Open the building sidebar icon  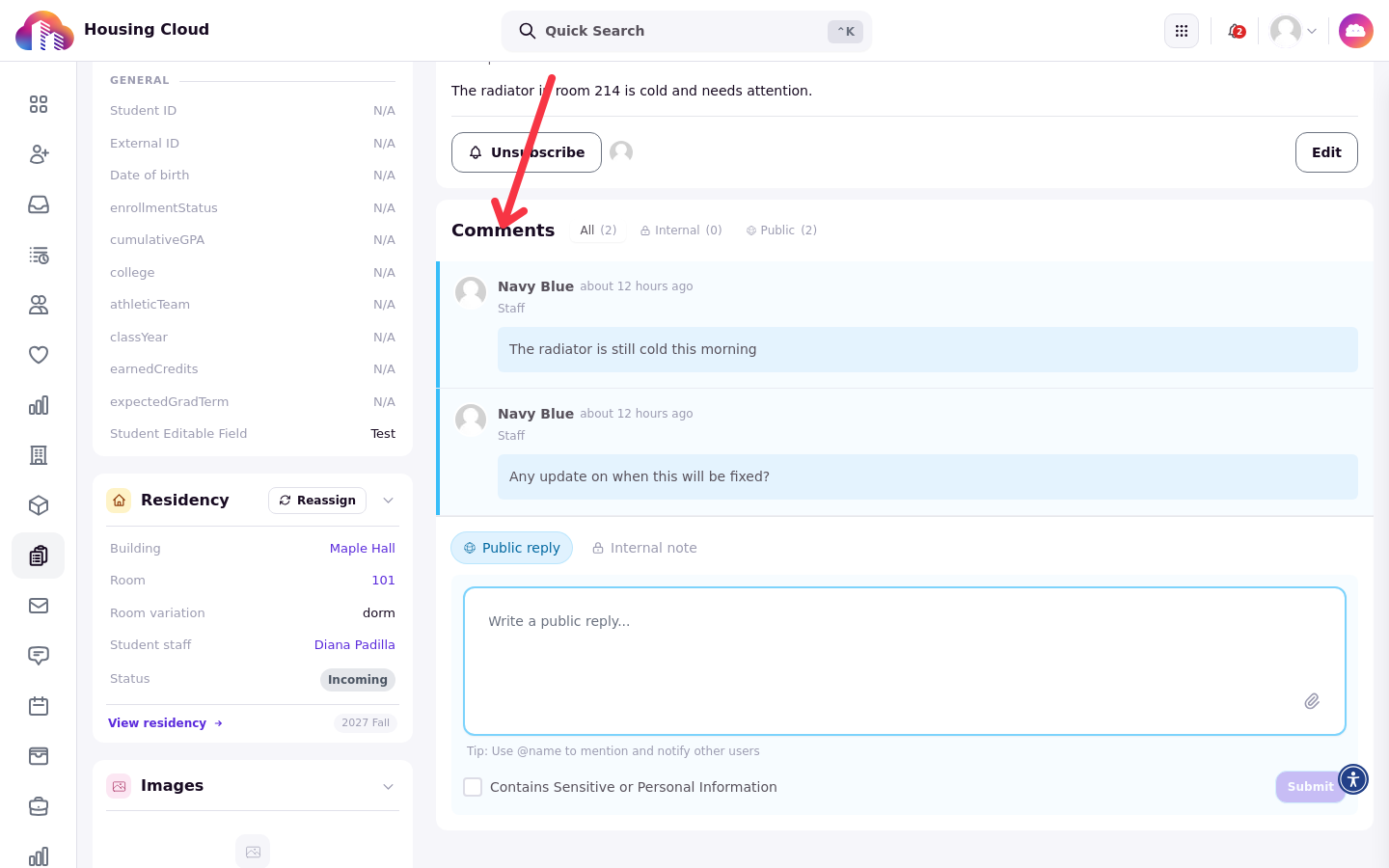click(x=39, y=455)
